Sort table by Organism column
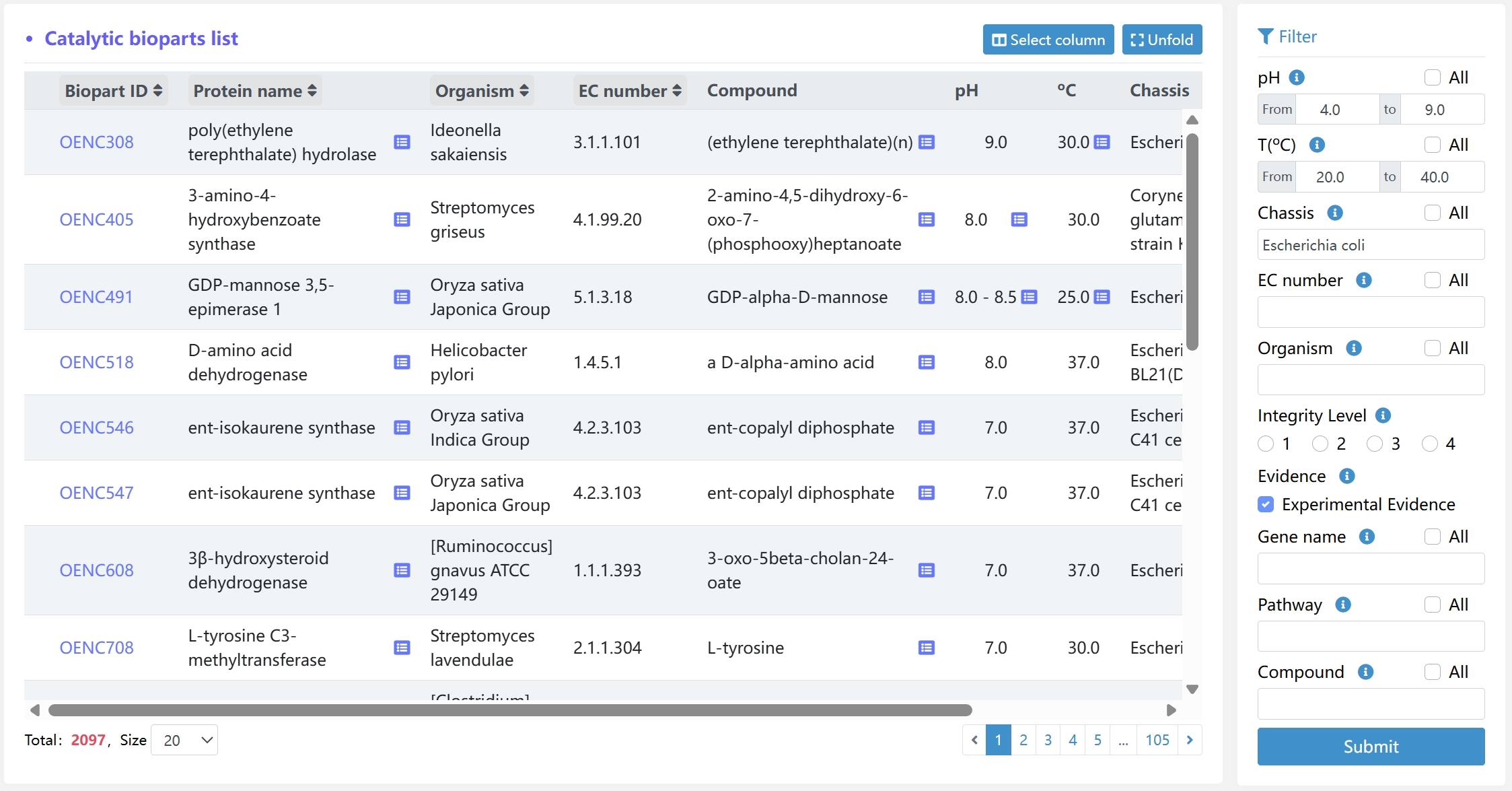 coord(482,91)
